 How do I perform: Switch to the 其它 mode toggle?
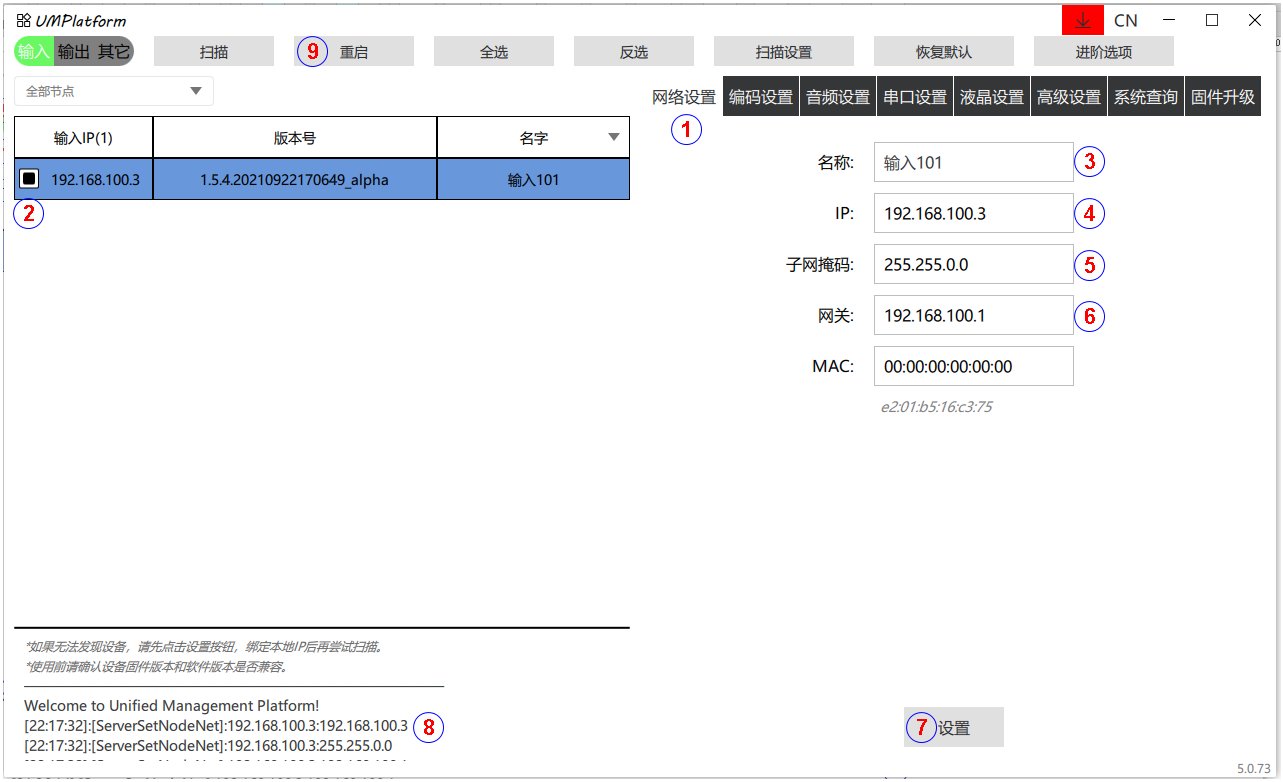tap(113, 51)
